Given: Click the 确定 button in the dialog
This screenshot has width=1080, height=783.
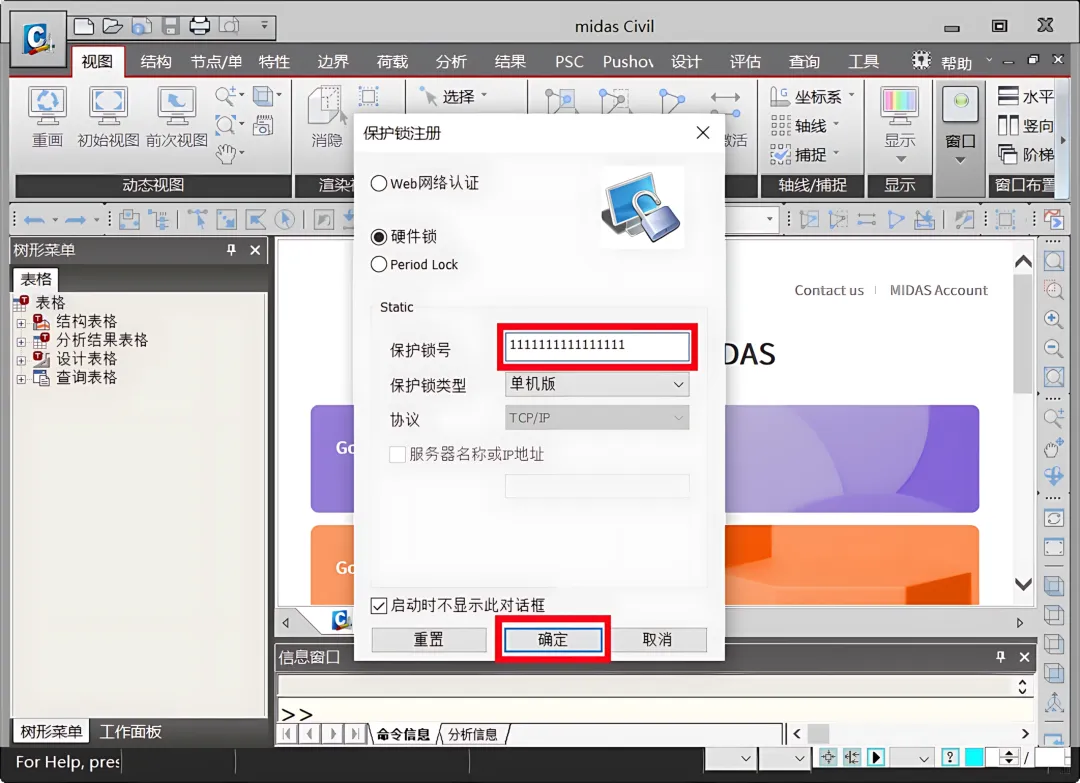Looking at the screenshot, I should pos(553,640).
